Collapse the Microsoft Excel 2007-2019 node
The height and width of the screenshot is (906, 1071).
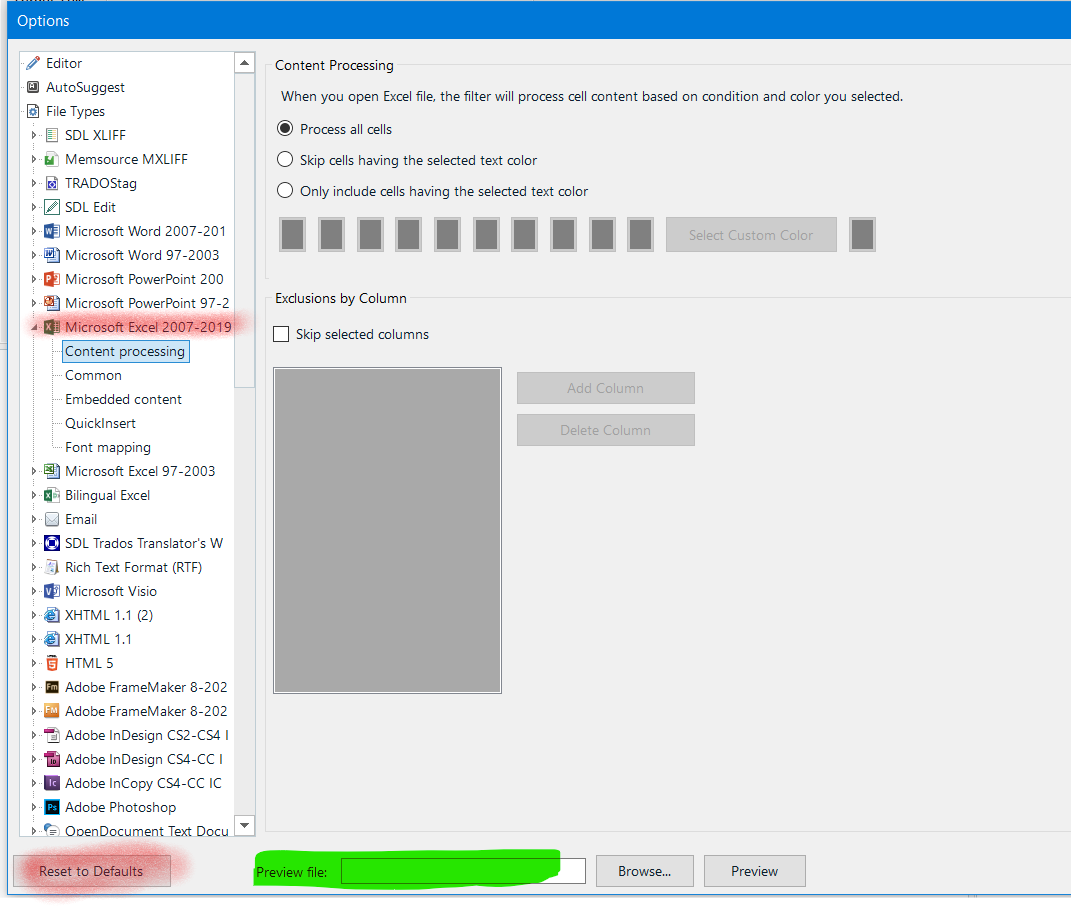tap(33, 327)
